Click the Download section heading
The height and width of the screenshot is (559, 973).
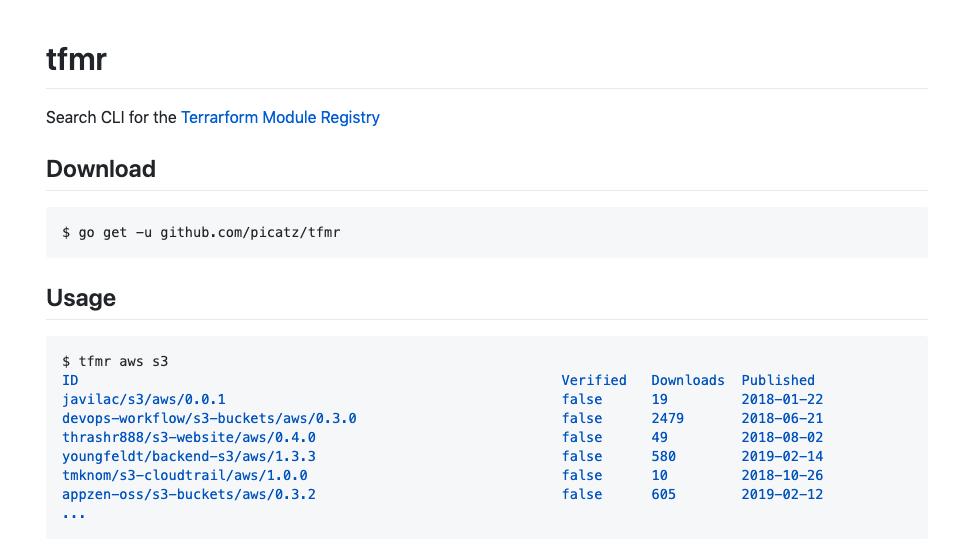coord(101,169)
